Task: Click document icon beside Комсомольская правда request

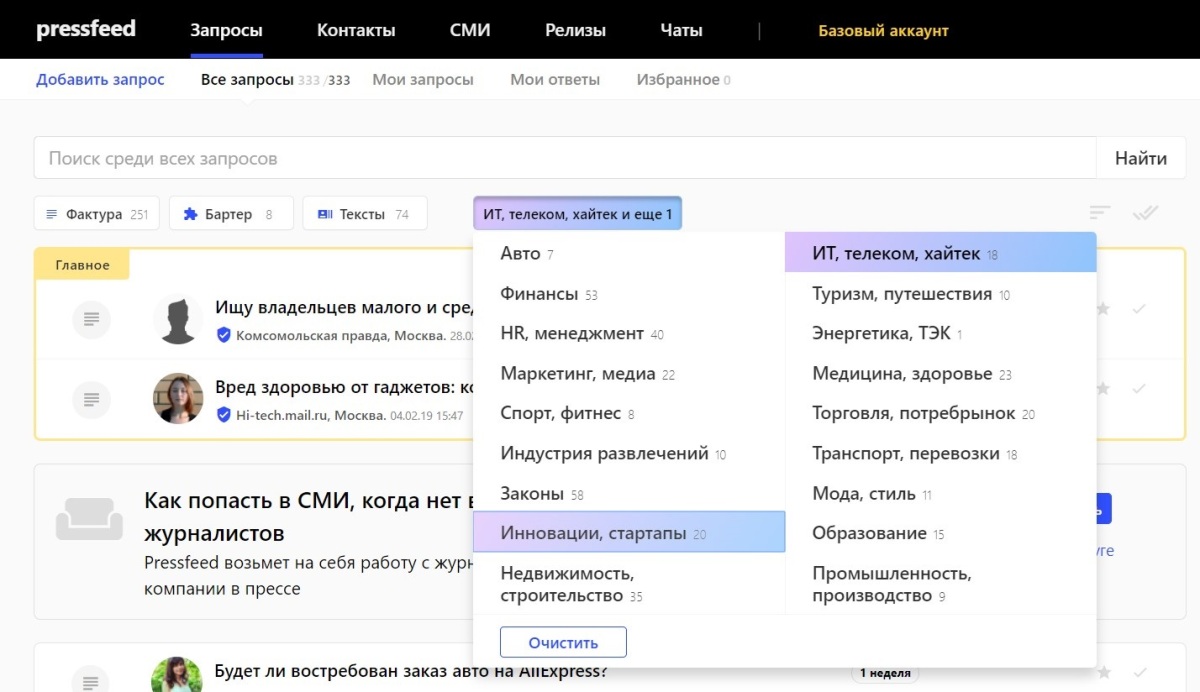Action: 91,319
